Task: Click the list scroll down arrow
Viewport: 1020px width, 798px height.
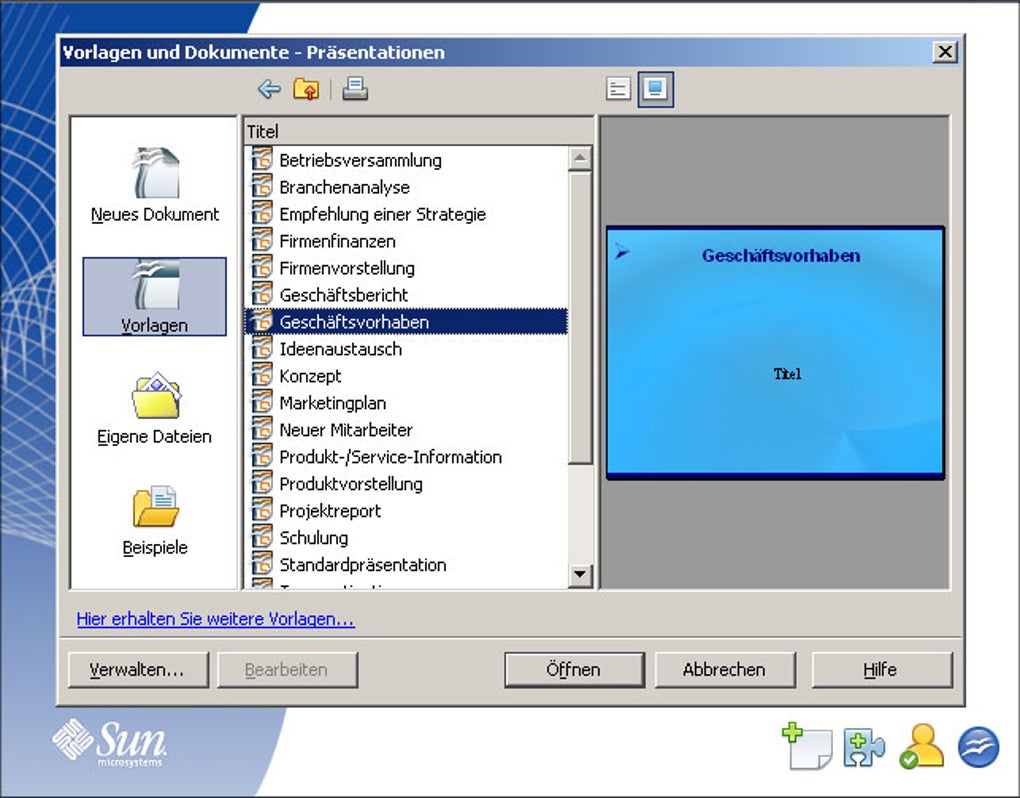Action: coord(580,574)
